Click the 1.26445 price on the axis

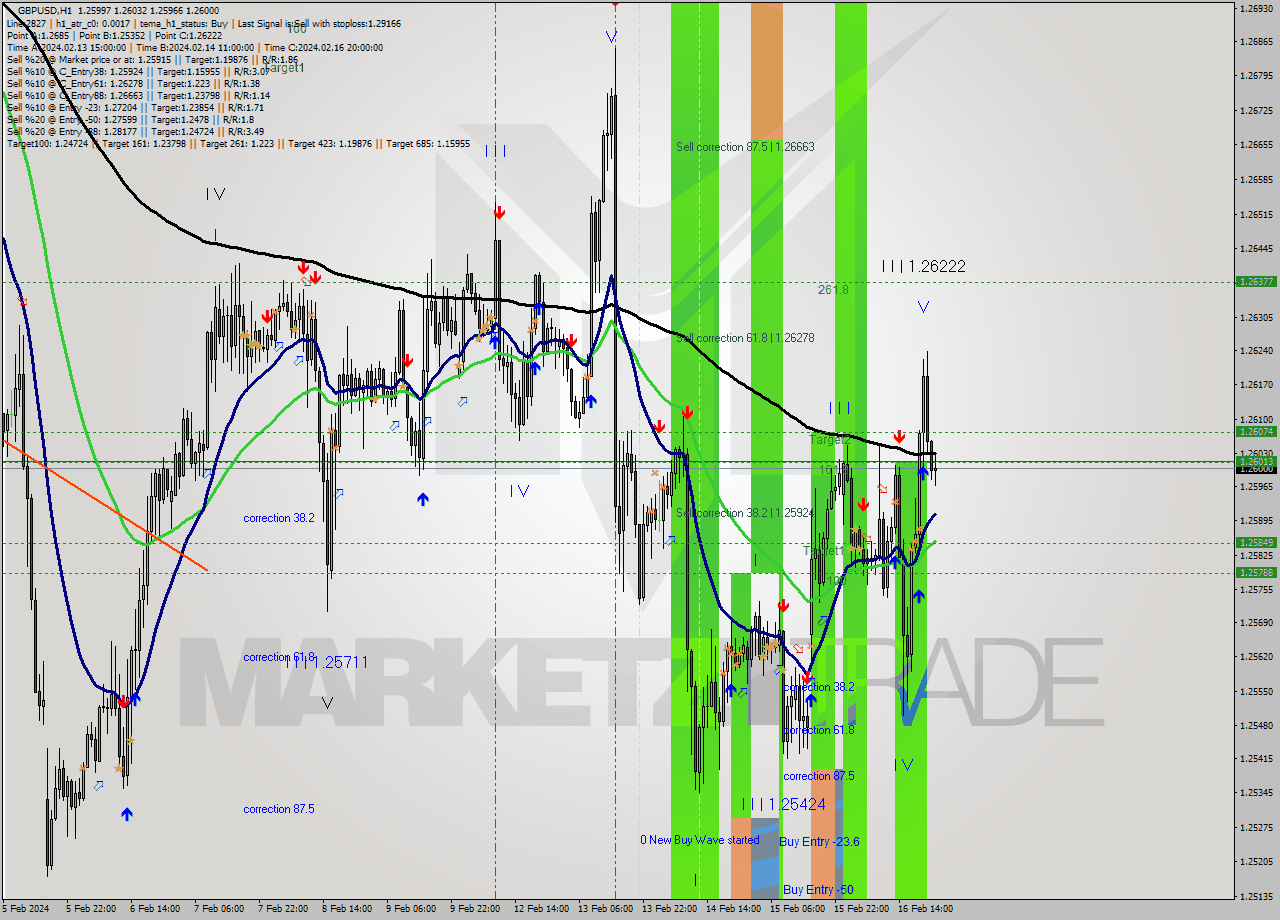(1257, 248)
